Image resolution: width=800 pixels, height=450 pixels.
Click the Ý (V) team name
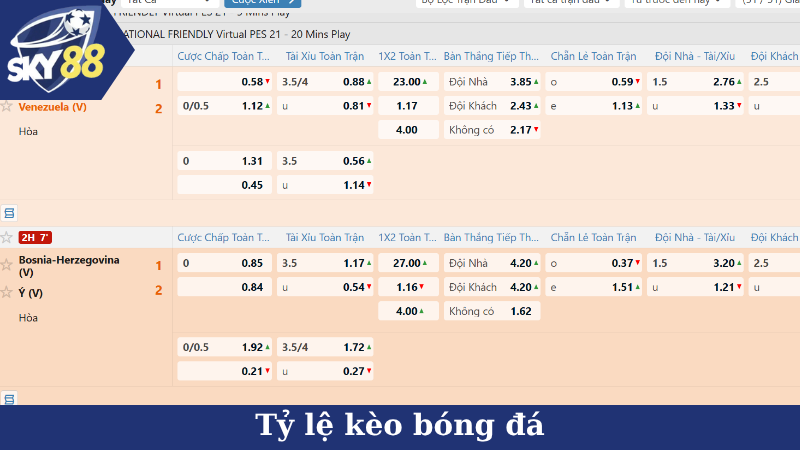pos(31,293)
